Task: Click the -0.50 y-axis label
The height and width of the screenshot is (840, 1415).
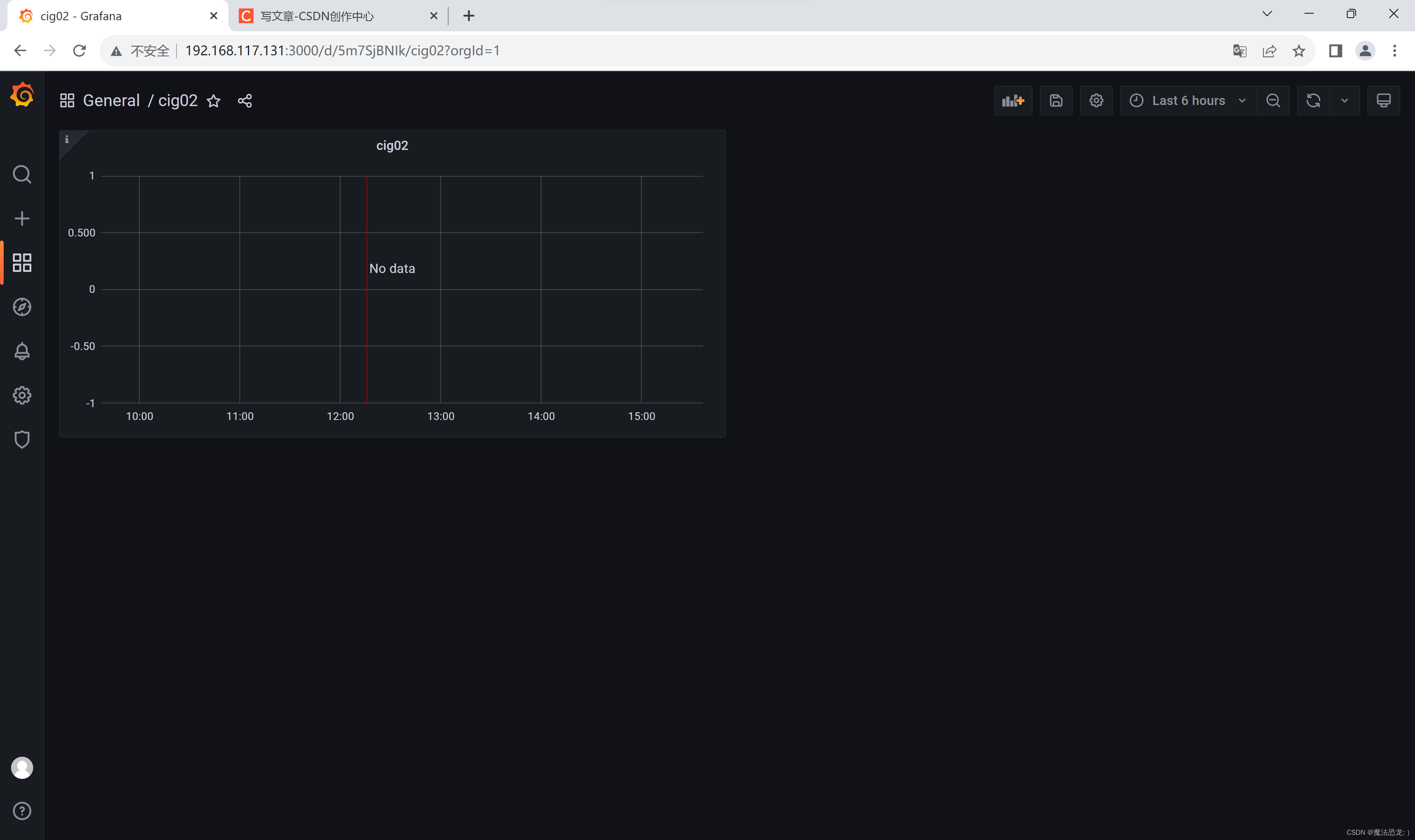Action: pos(83,346)
